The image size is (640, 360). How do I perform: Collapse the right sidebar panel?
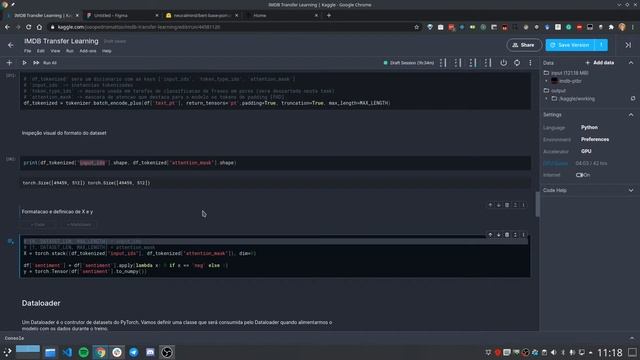coord(628,45)
